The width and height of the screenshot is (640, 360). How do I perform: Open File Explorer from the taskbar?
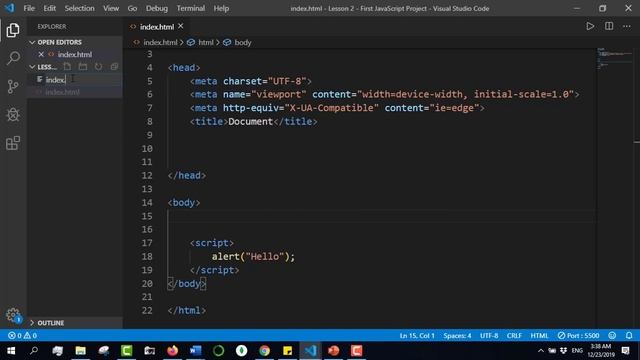pyautogui.click(x=80, y=351)
